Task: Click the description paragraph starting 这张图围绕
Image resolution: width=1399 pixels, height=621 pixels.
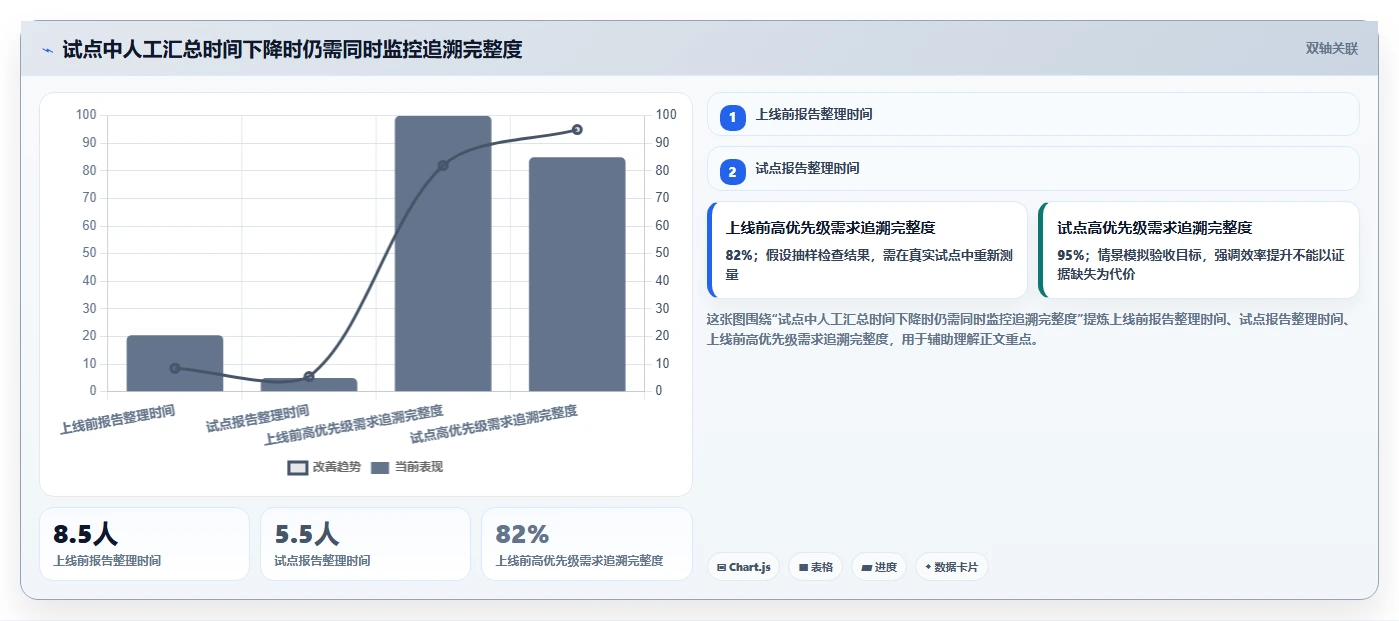Action: (x=1031, y=329)
